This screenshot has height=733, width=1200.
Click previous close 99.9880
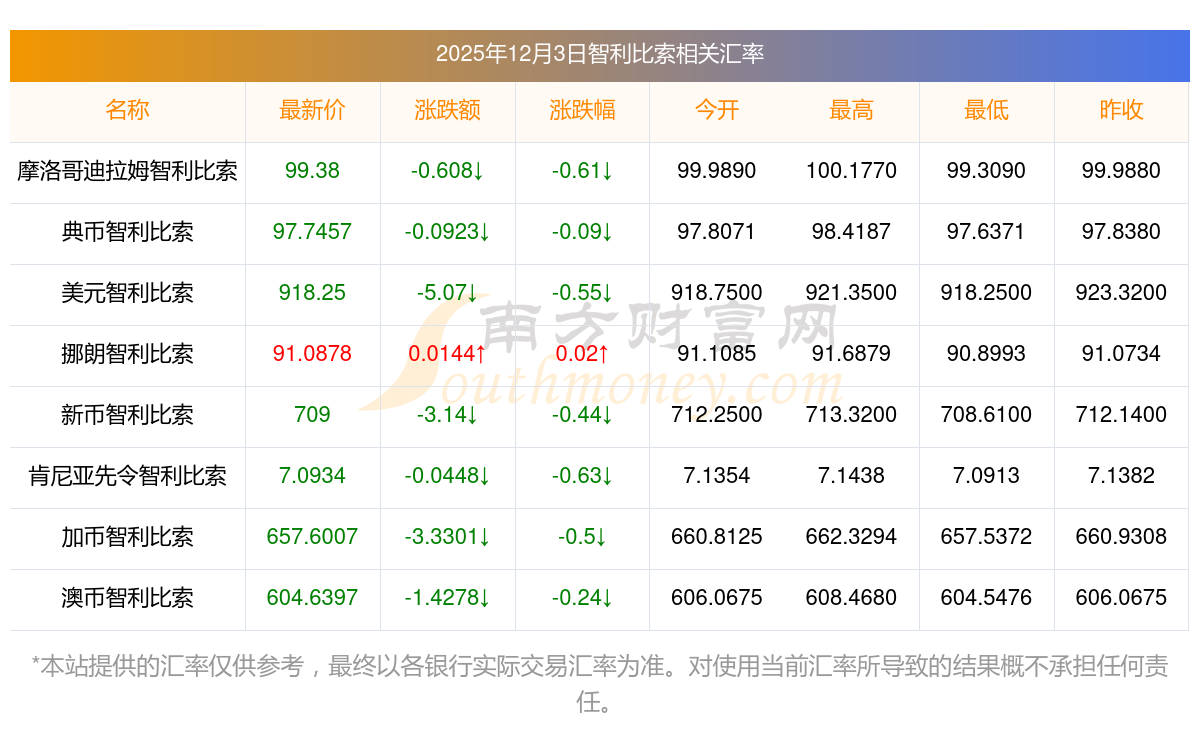(1121, 171)
